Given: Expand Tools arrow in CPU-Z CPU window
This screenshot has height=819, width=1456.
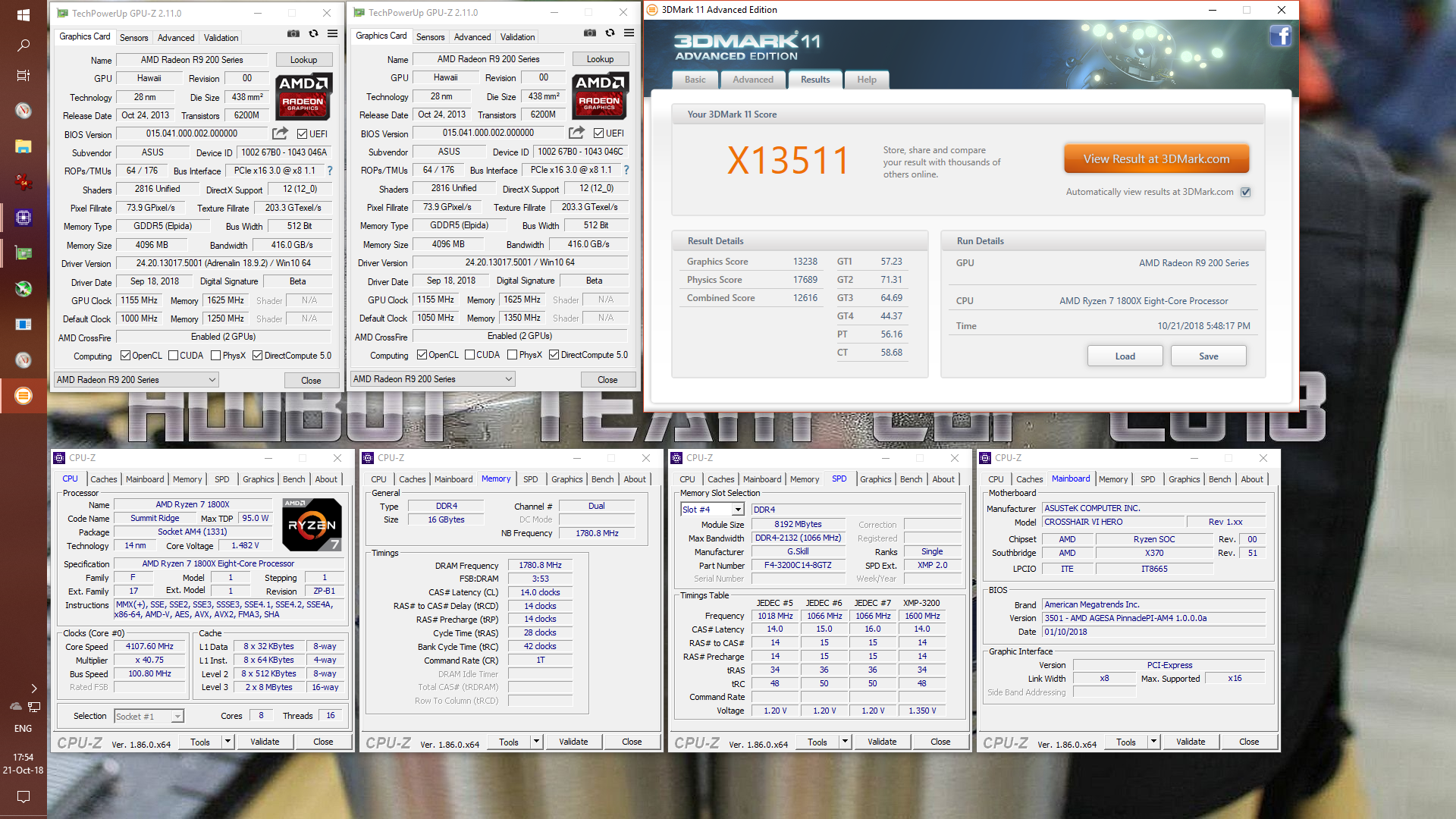Looking at the screenshot, I should click(x=227, y=742).
